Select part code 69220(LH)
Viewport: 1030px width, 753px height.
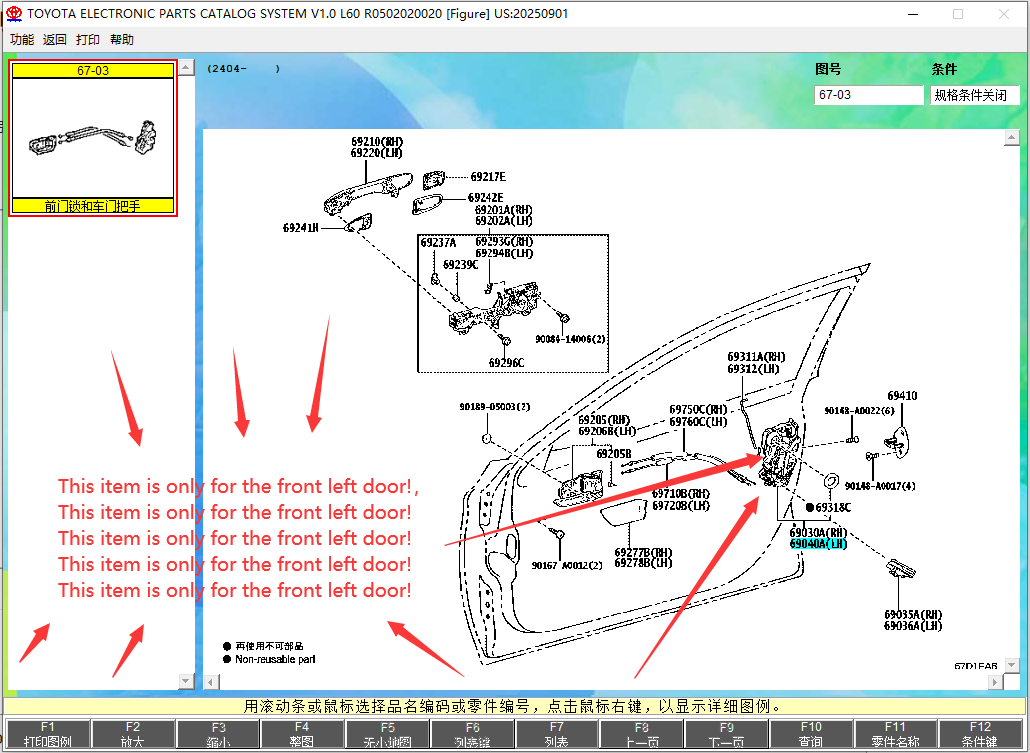click(x=376, y=153)
